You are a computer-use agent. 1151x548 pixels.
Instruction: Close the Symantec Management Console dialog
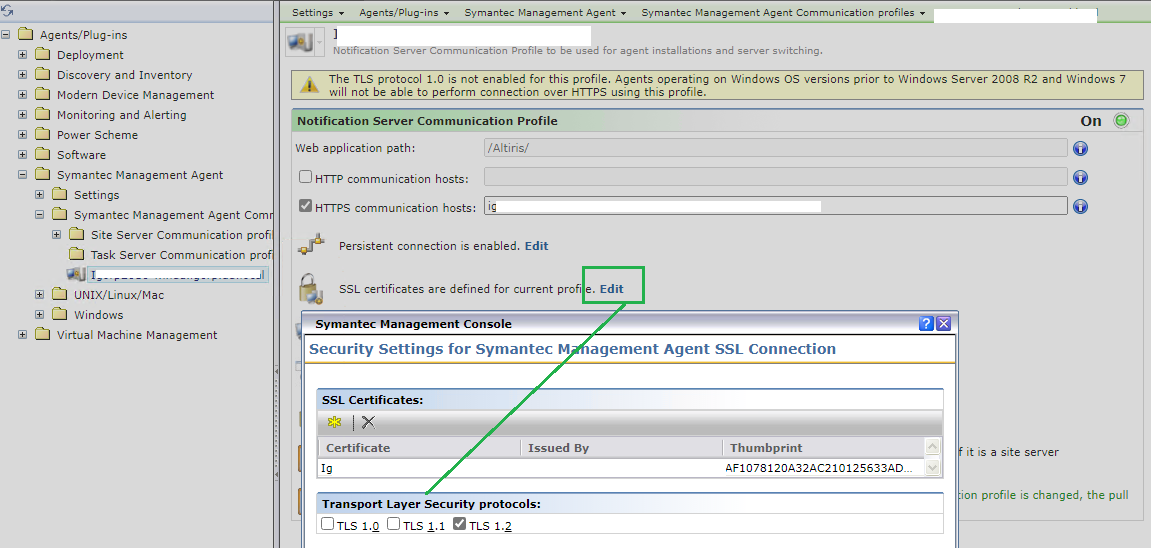point(944,324)
